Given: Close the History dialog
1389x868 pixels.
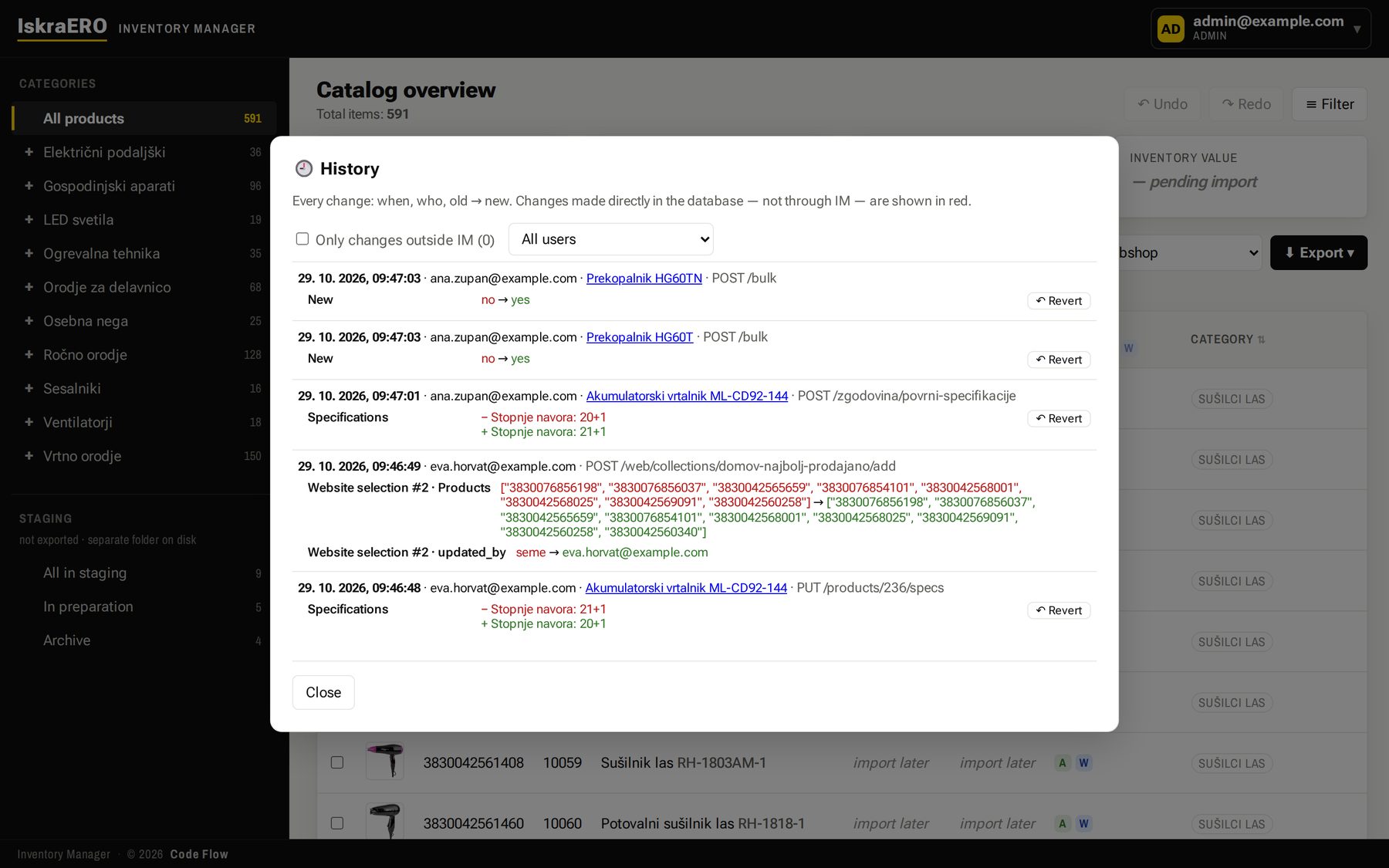Looking at the screenshot, I should click(x=323, y=692).
